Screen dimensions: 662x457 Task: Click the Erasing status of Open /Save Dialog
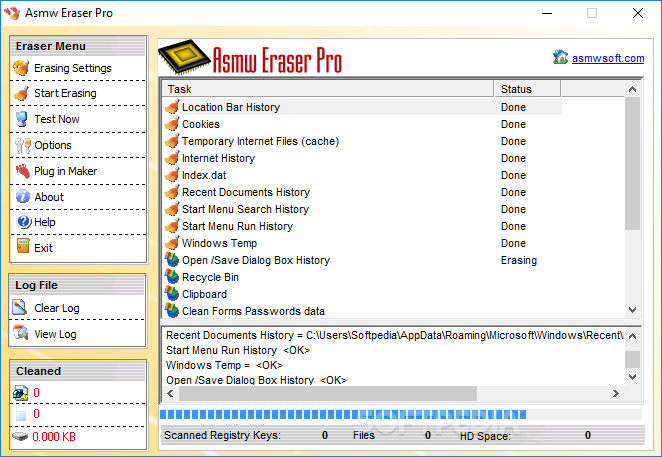click(519, 260)
